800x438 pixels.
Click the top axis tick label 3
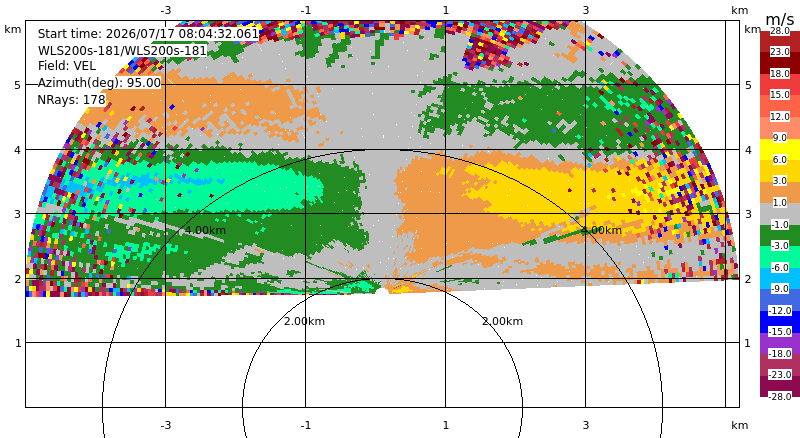pos(586,10)
